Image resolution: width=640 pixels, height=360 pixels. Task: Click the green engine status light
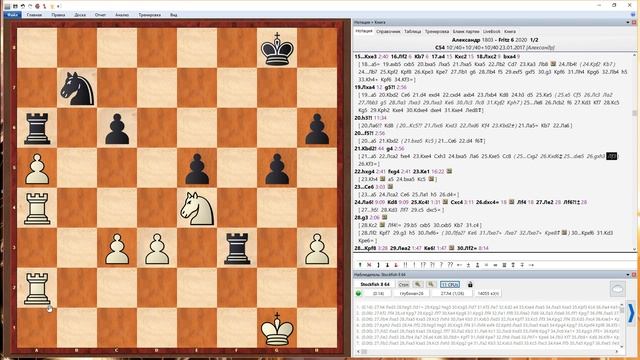tap(358, 293)
